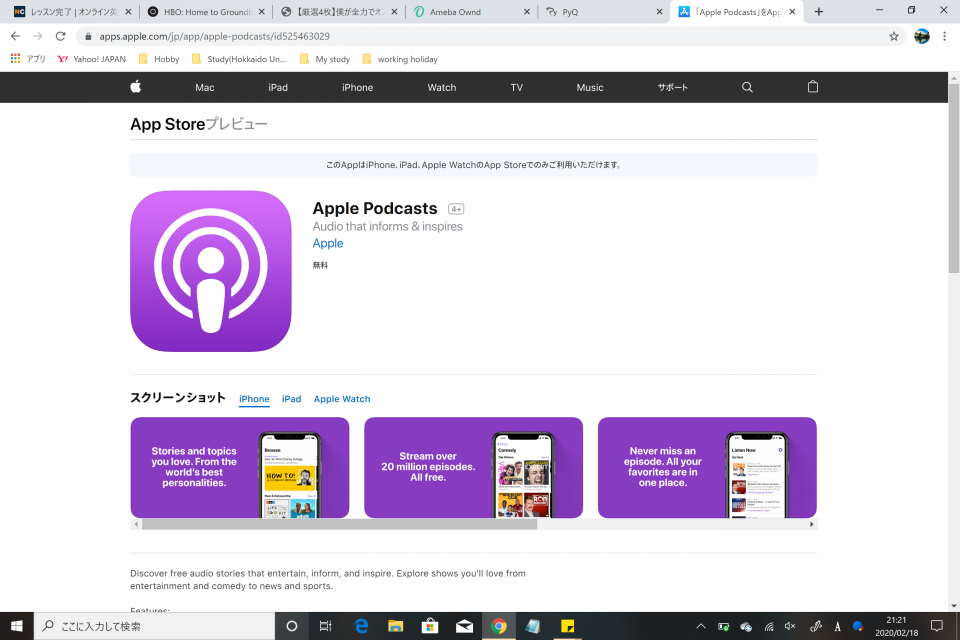
Task: Click the page vertical scrollbar thumb
Action: click(x=954, y=178)
